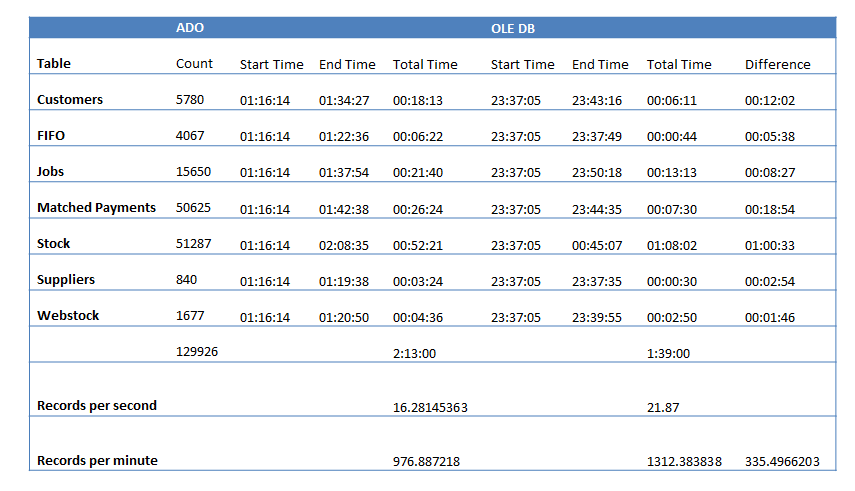Click the OLE DB total 1:39:00
The image size is (855, 491).
coord(668,353)
